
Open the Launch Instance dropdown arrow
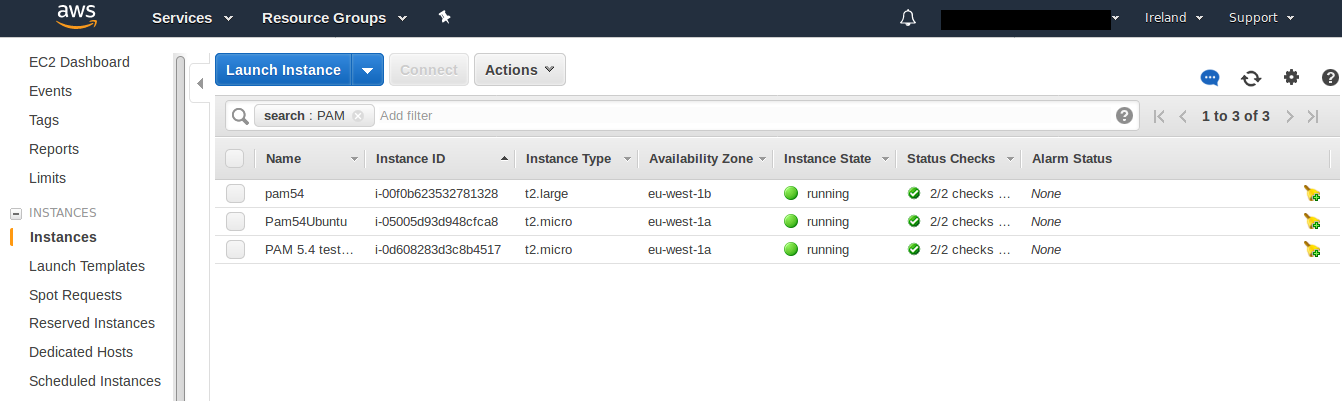pyautogui.click(x=368, y=70)
